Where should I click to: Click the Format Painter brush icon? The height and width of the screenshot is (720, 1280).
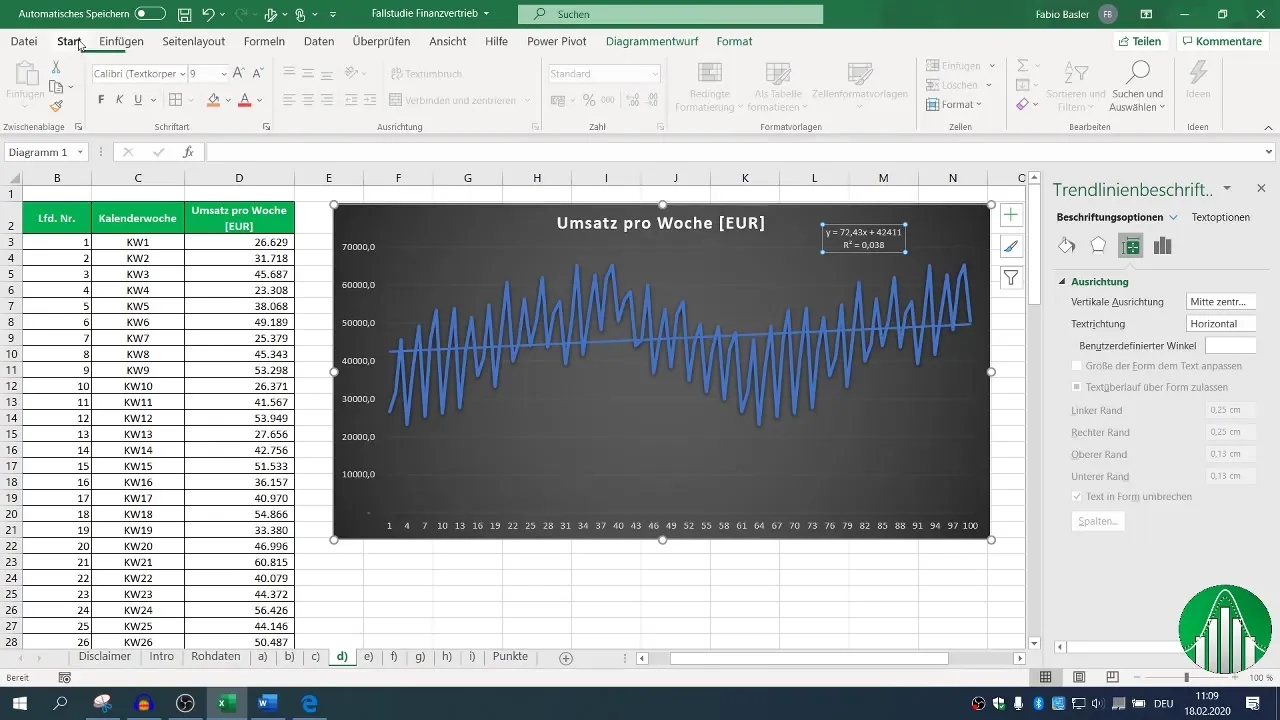pyautogui.click(x=56, y=106)
